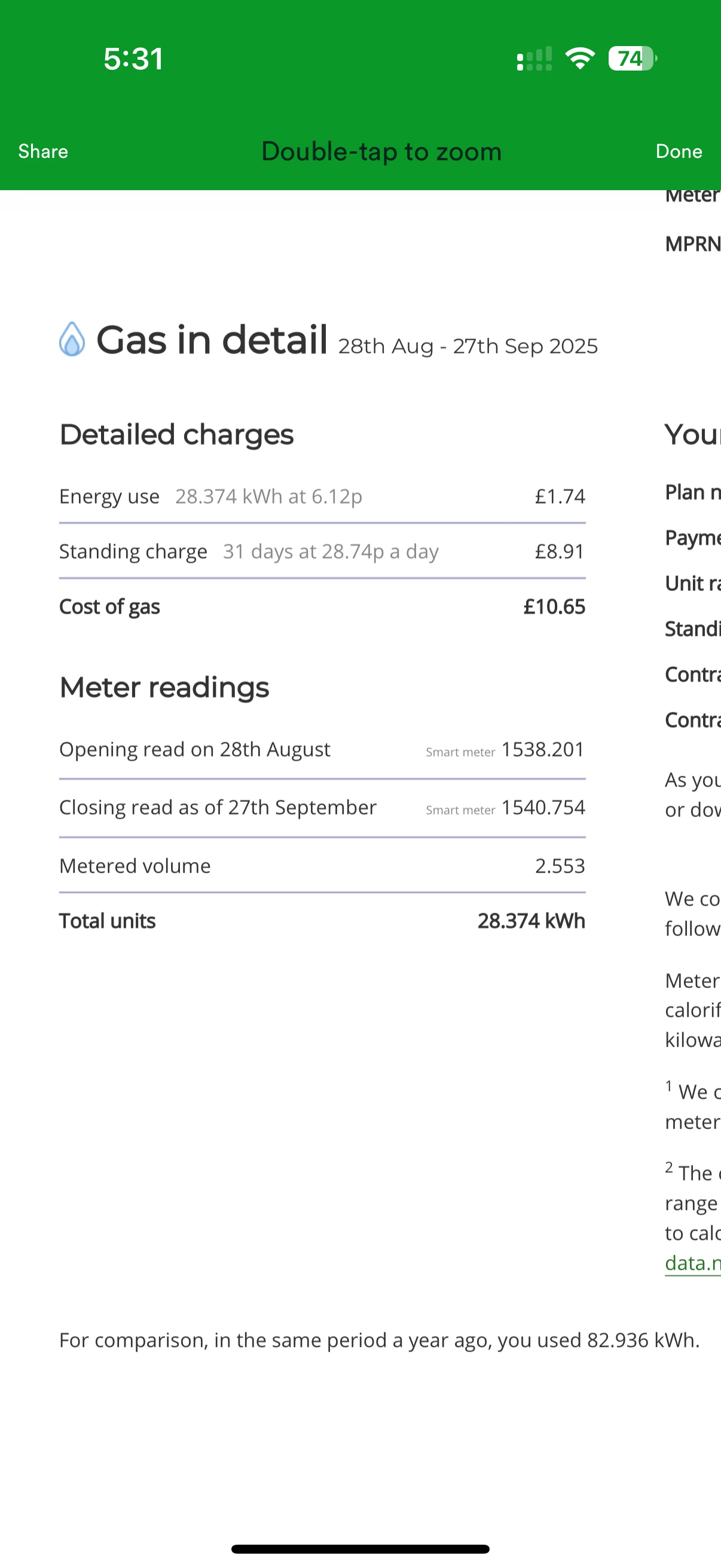Tap the 5:31 clock in status bar
Image resolution: width=721 pixels, height=1568 pixels.
133,59
